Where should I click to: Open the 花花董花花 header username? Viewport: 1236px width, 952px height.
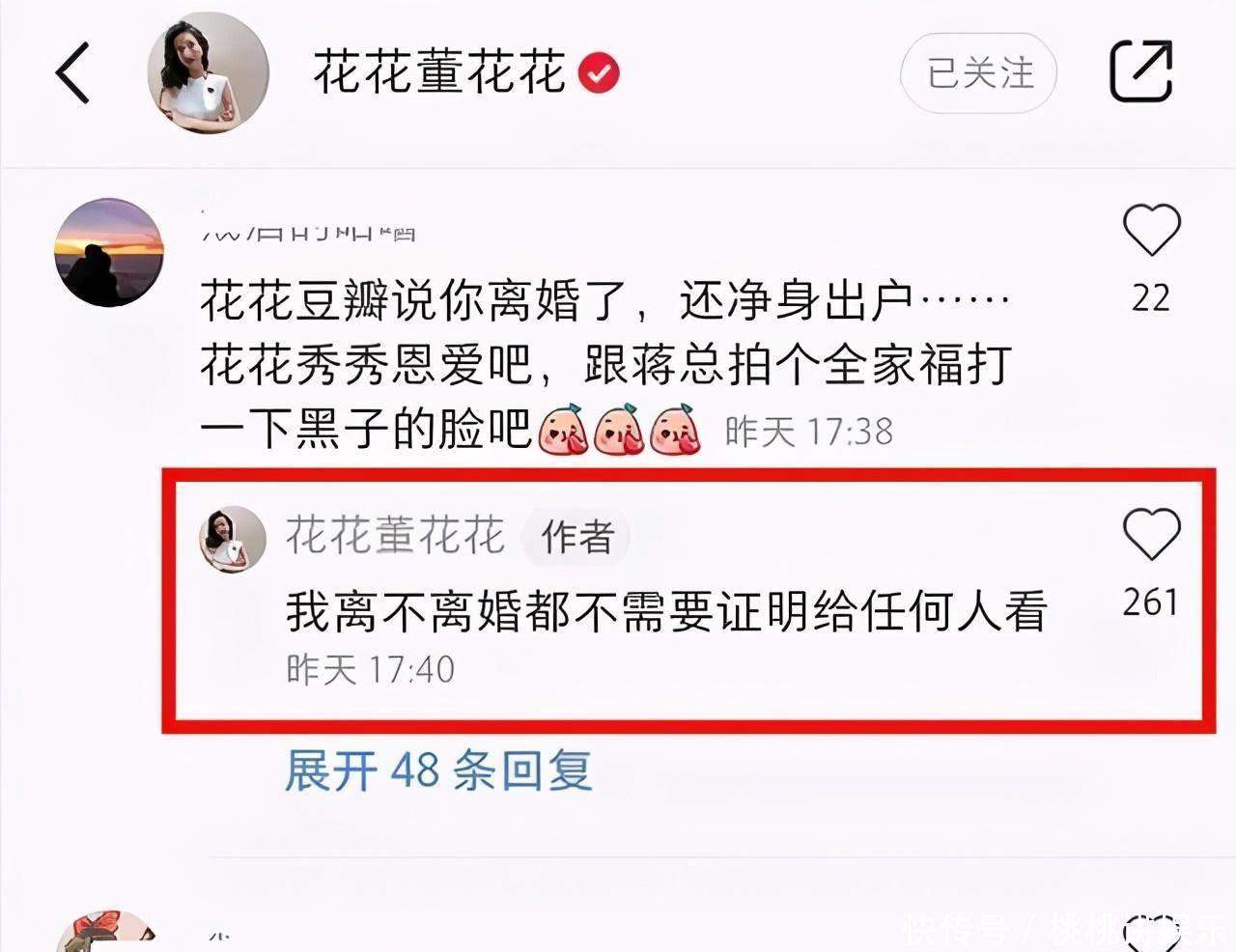[439, 72]
